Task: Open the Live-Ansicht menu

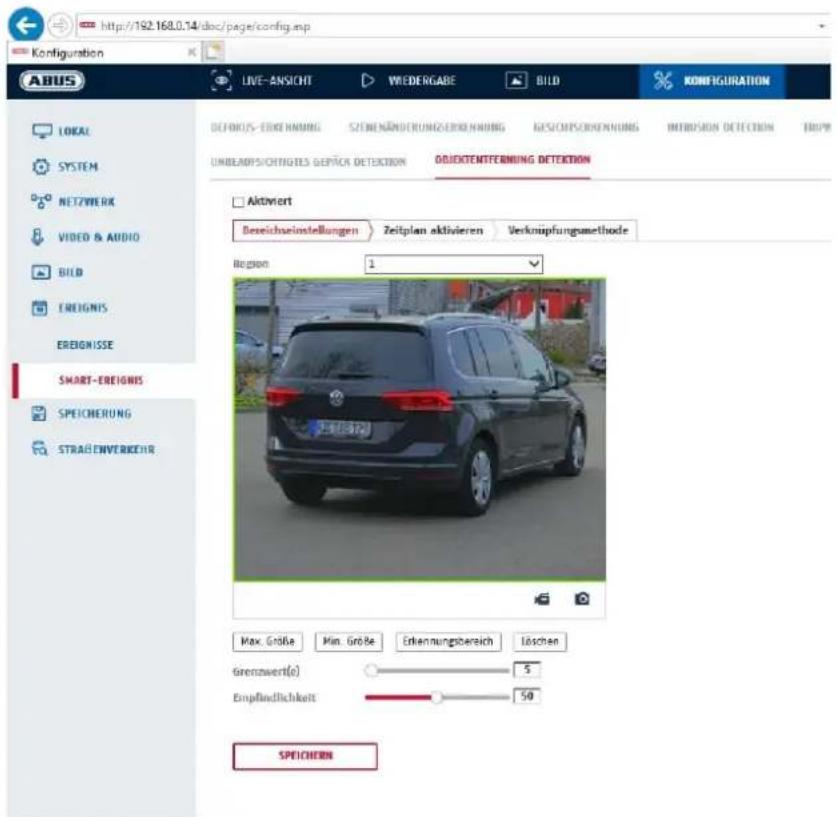Action: click(x=262, y=81)
